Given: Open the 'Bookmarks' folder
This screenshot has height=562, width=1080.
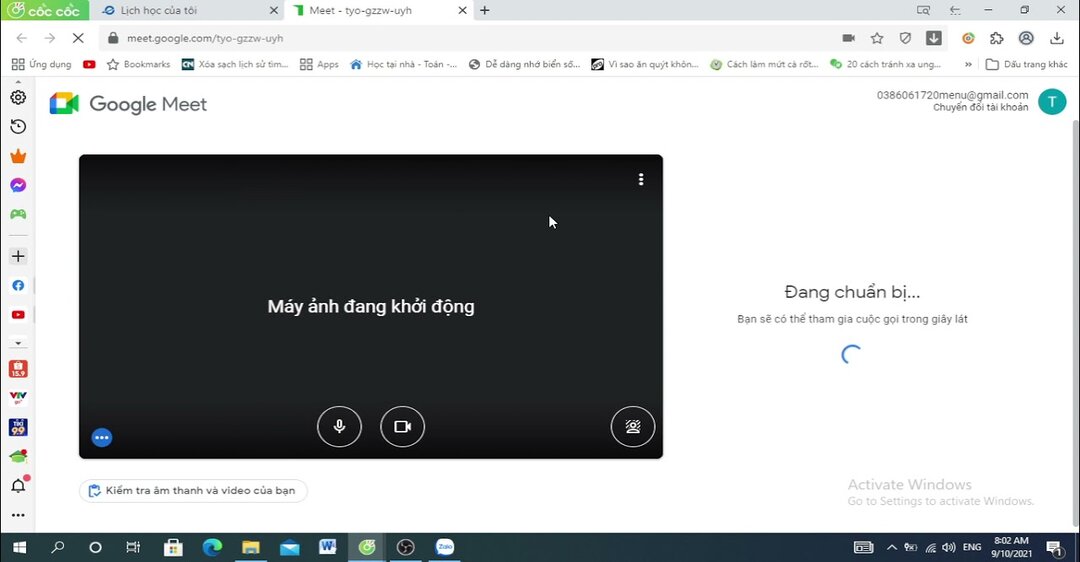Looking at the screenshot, I should pyautogui.click(x=138, y=64).
